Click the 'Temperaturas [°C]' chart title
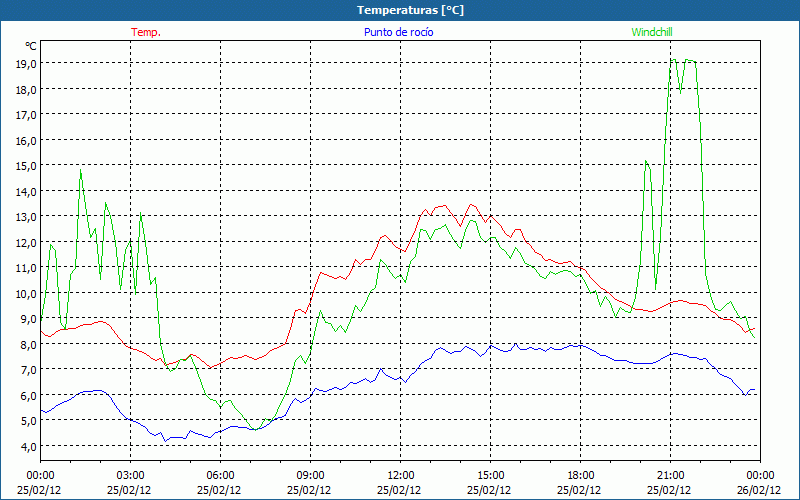The height and width of the screenshot is (500, 800). click(410, 10)
